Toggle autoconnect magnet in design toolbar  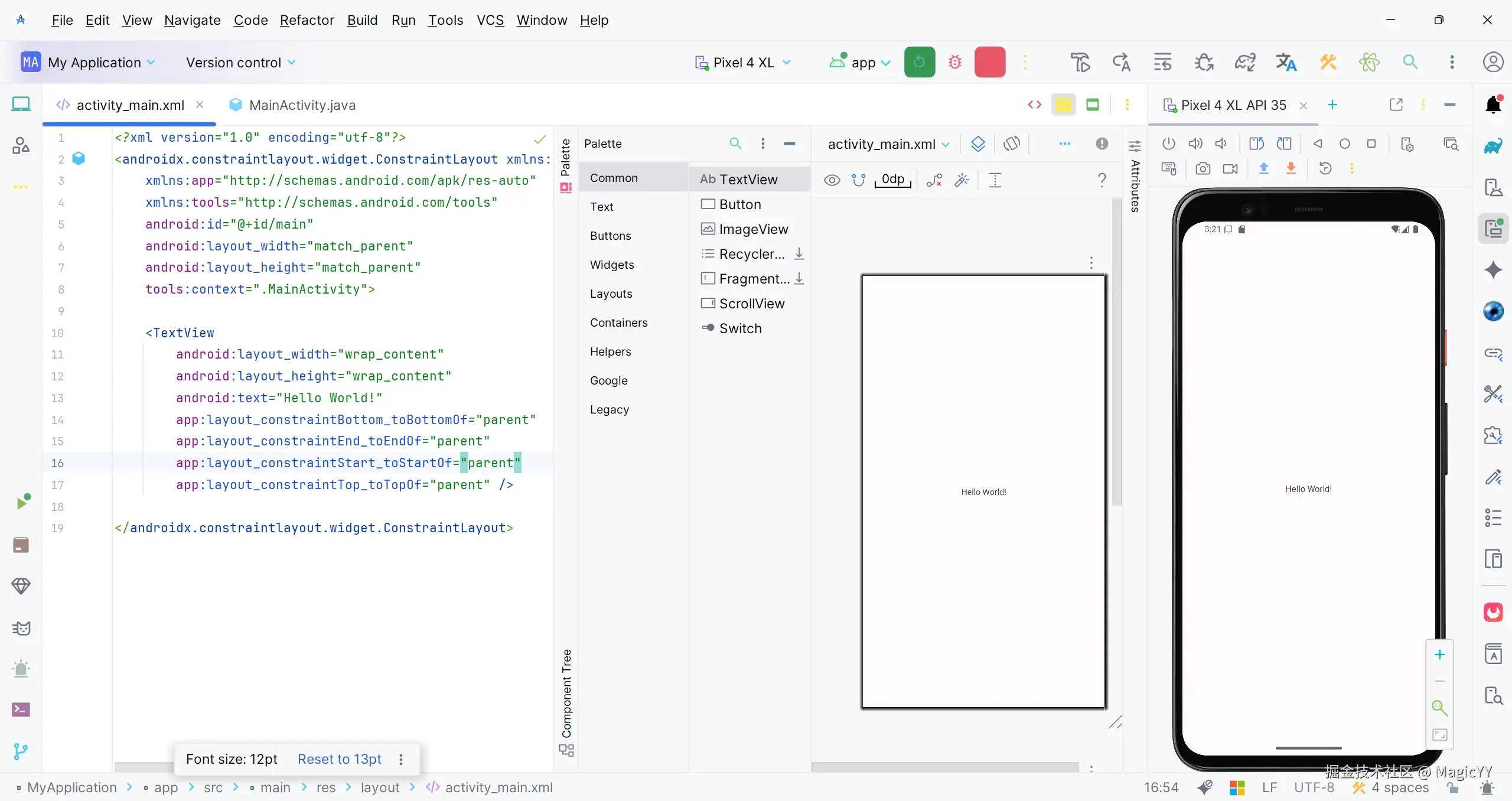coord(859,180)
